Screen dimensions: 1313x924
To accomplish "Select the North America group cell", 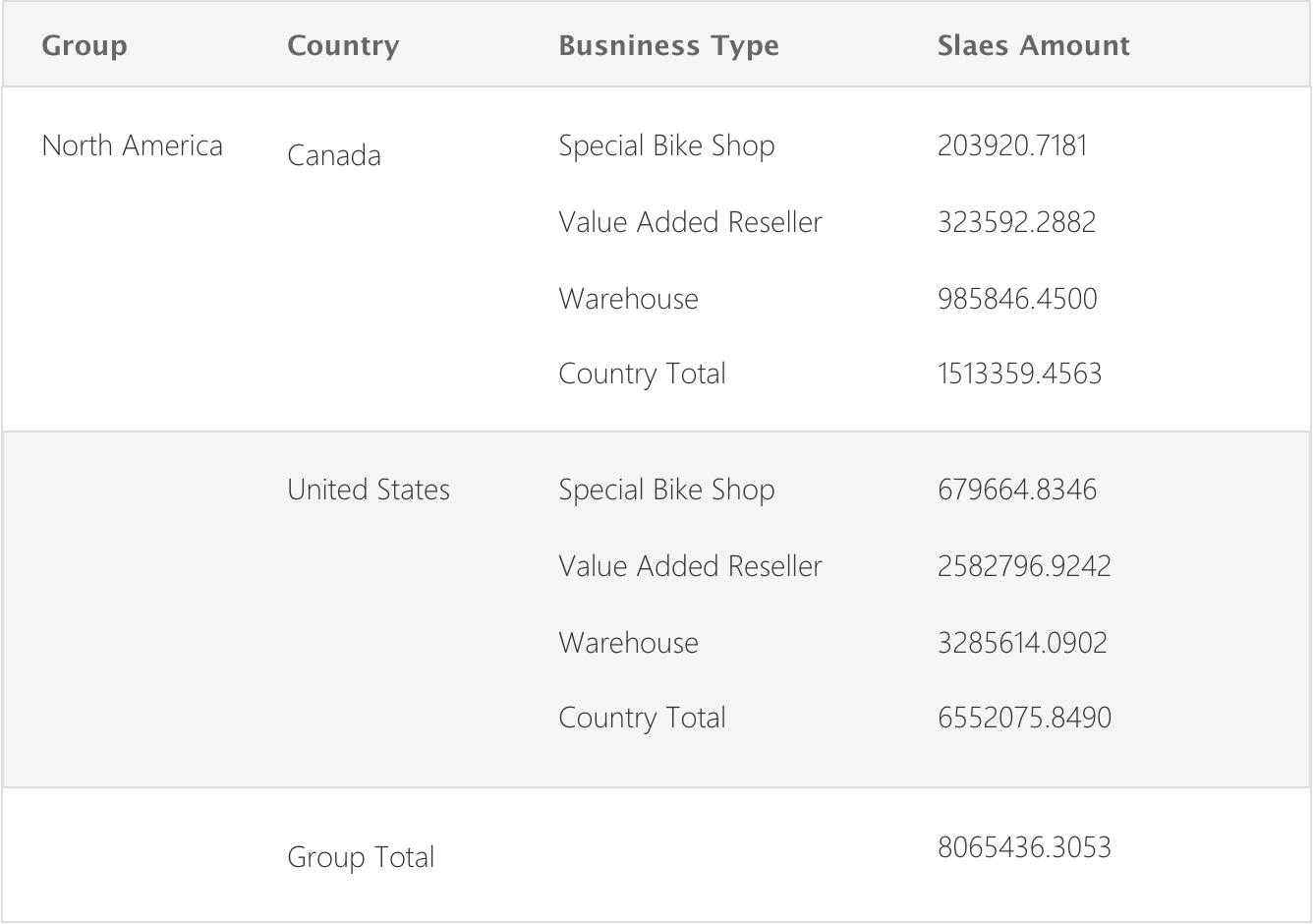I will (x=133, y=145).
